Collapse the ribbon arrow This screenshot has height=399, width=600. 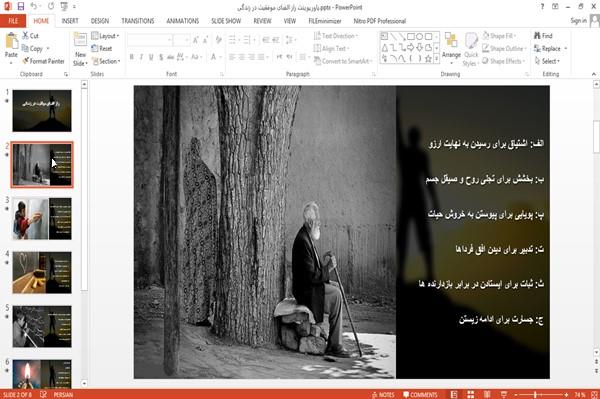tap(594, 74)
